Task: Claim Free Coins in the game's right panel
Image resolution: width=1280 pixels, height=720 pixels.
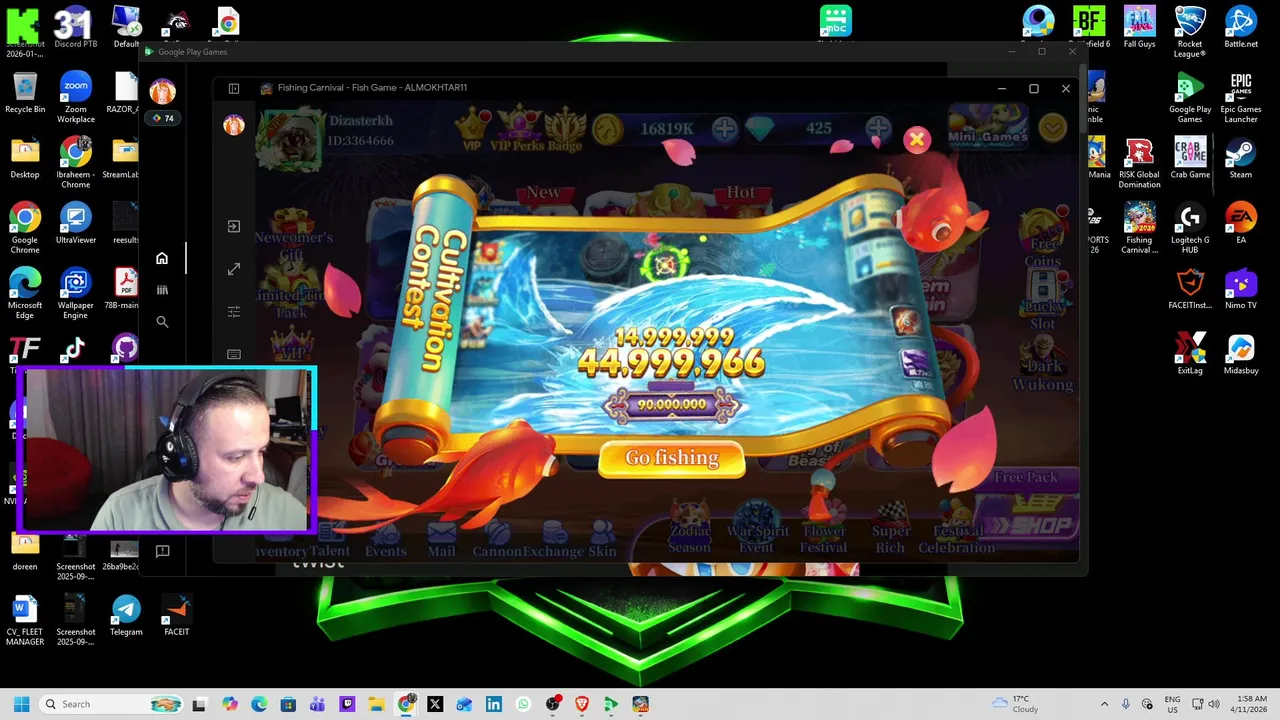Action: pos(1043,236)
